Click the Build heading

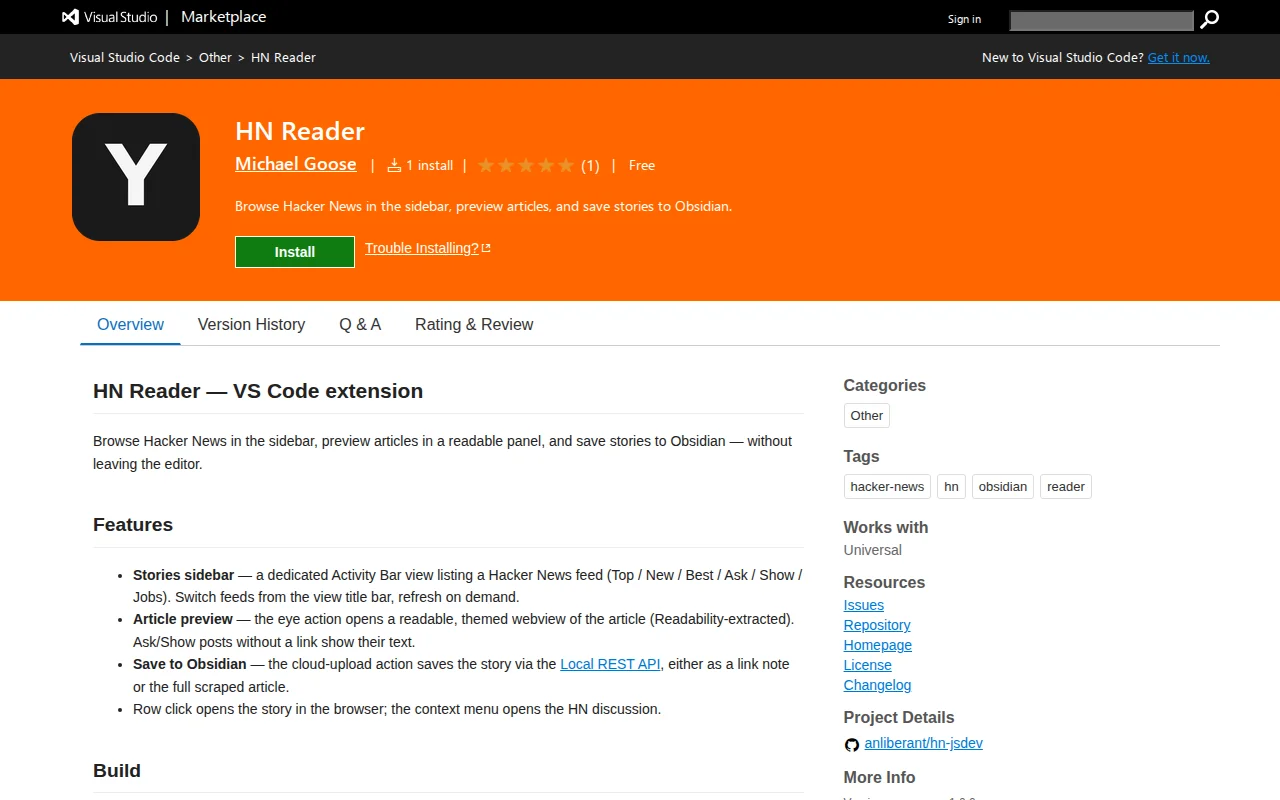(x=117, y=771)
